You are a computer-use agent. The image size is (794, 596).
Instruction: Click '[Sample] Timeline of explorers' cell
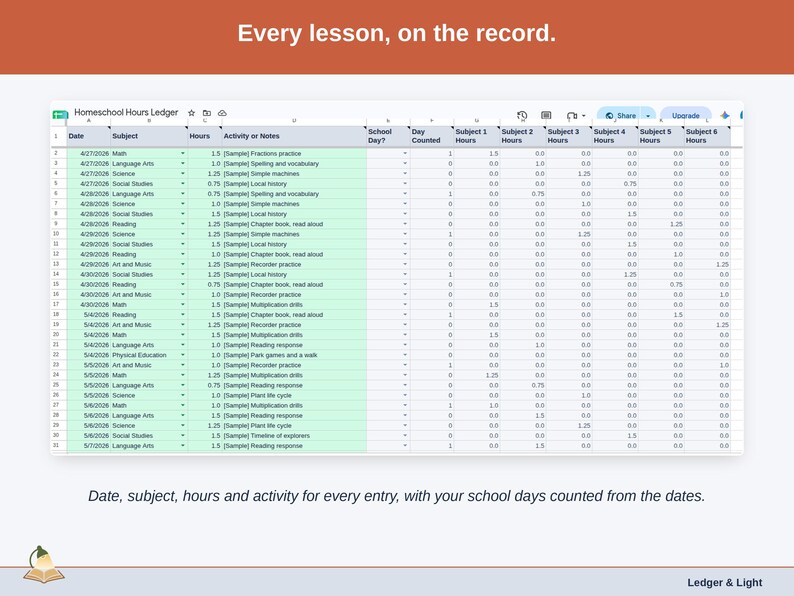294,435
